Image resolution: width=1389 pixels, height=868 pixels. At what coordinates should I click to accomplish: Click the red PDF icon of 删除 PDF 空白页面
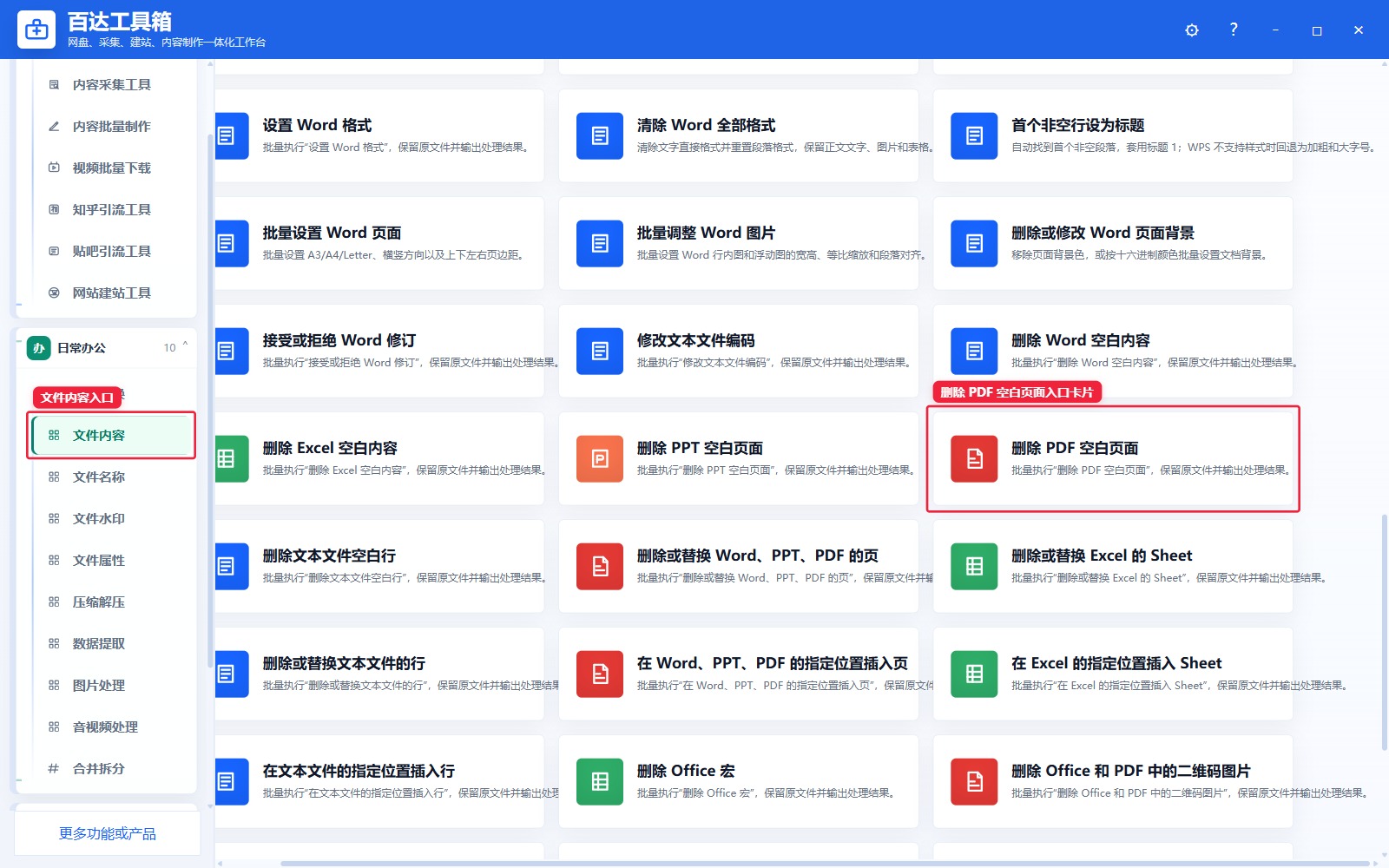(974, 458)
